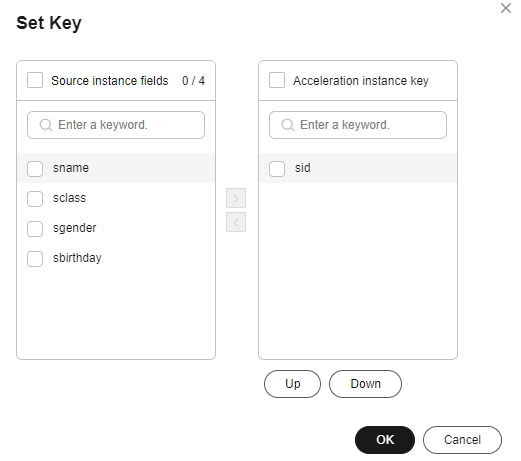Click the Cancel button
The height and width of the screenshot is (461, 521).
pos(462,440)
